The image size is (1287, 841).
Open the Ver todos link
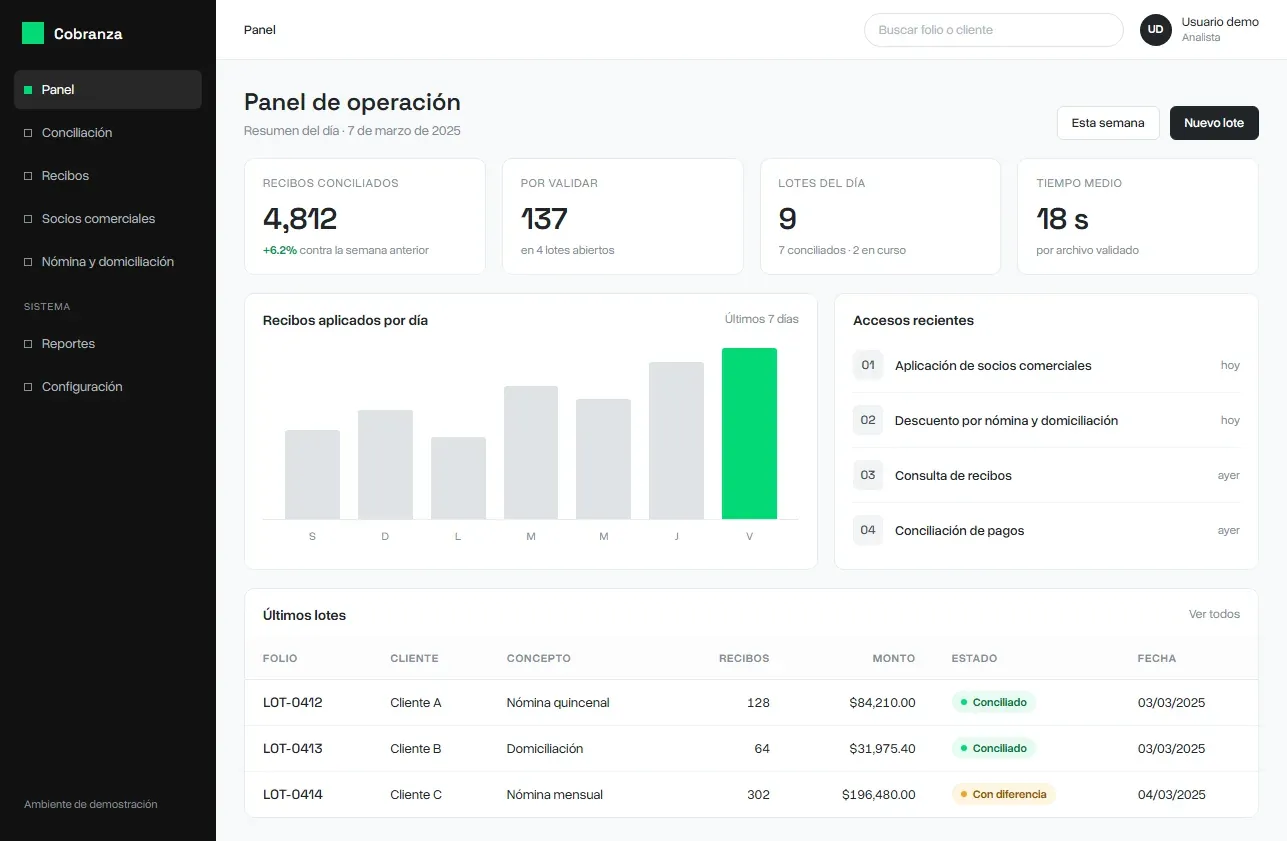click(x=1214, y=614)
